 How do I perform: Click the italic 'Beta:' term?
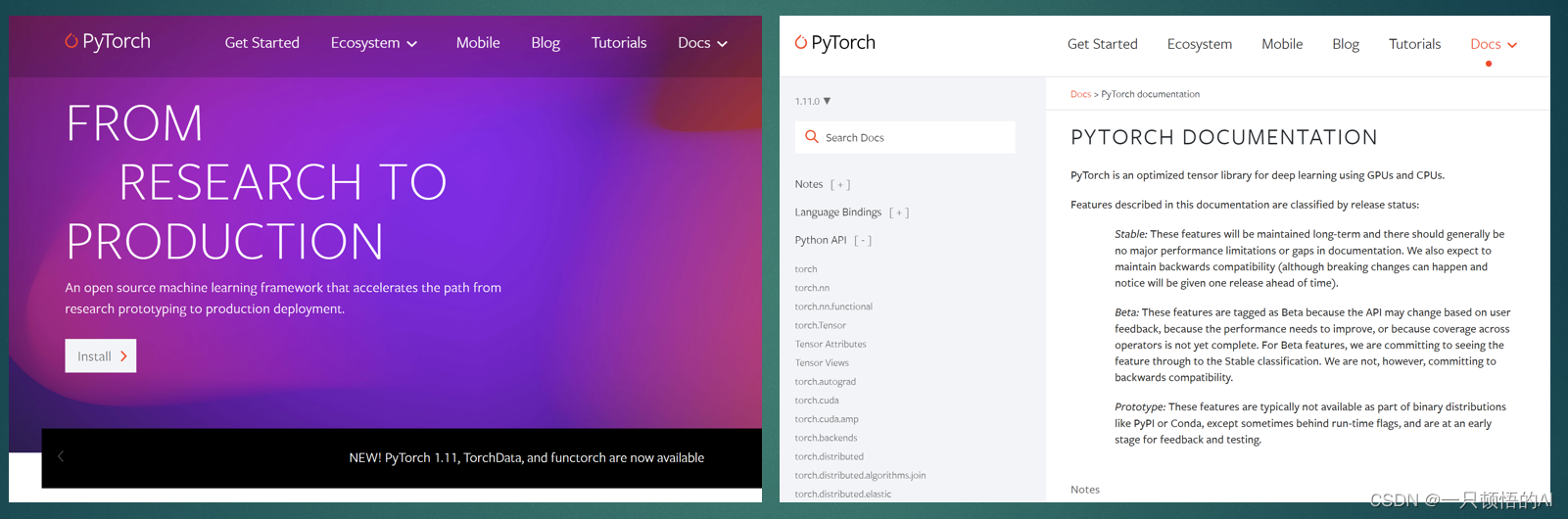click(1126, 312)
